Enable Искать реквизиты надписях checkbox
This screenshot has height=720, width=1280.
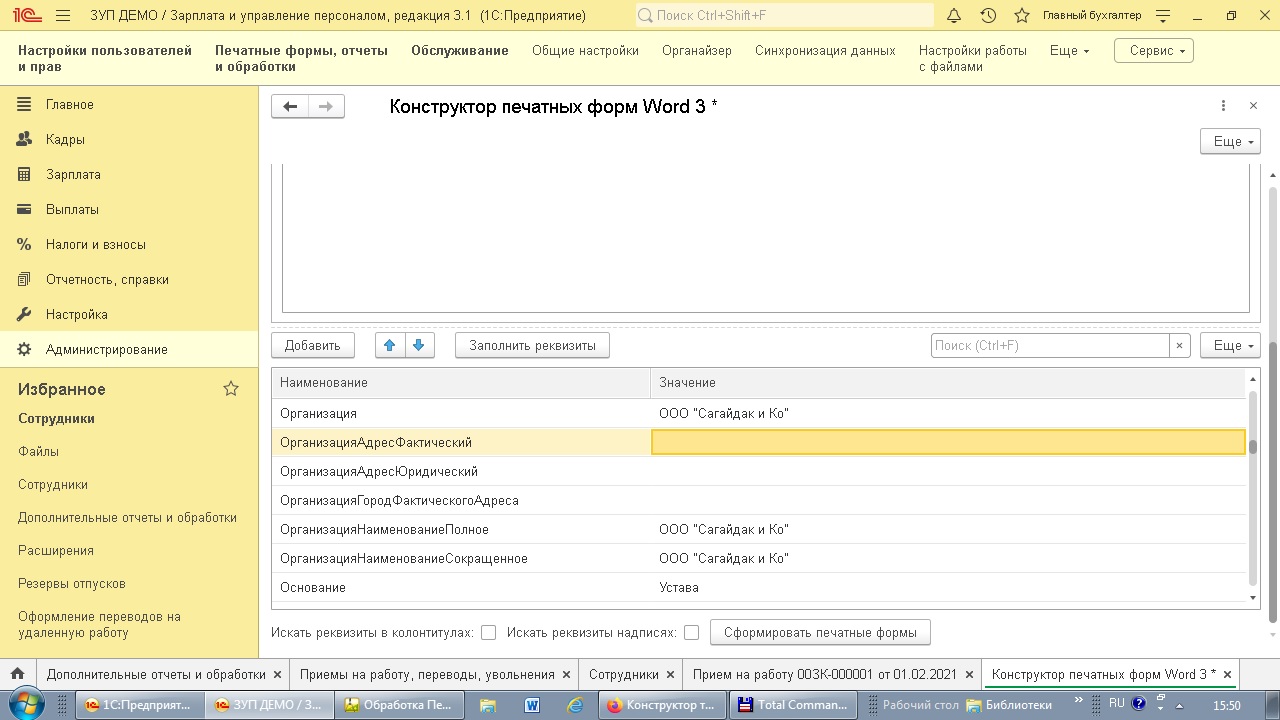(691, 632)
